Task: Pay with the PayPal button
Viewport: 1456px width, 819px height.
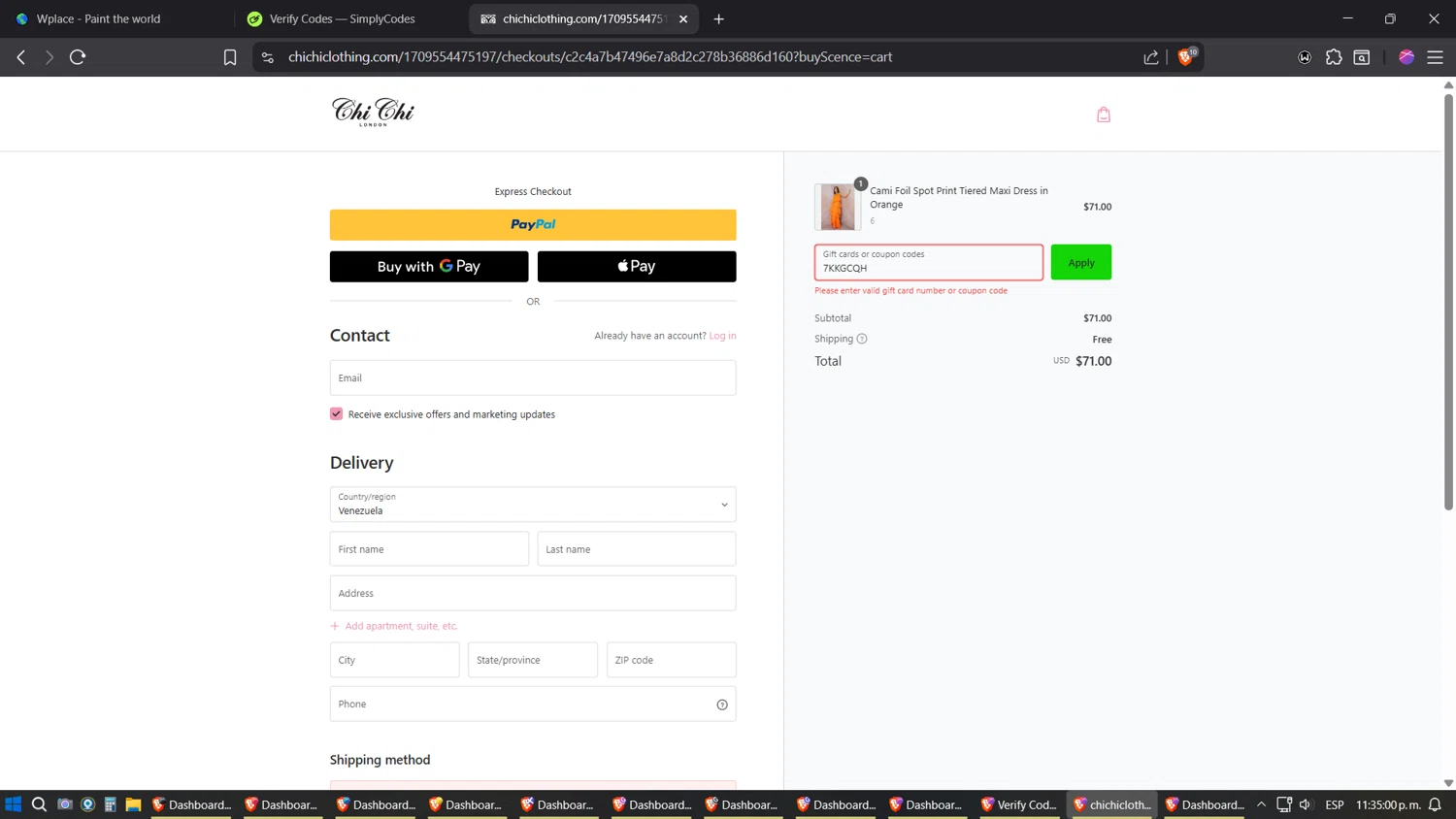Action: tap(533, 224)
